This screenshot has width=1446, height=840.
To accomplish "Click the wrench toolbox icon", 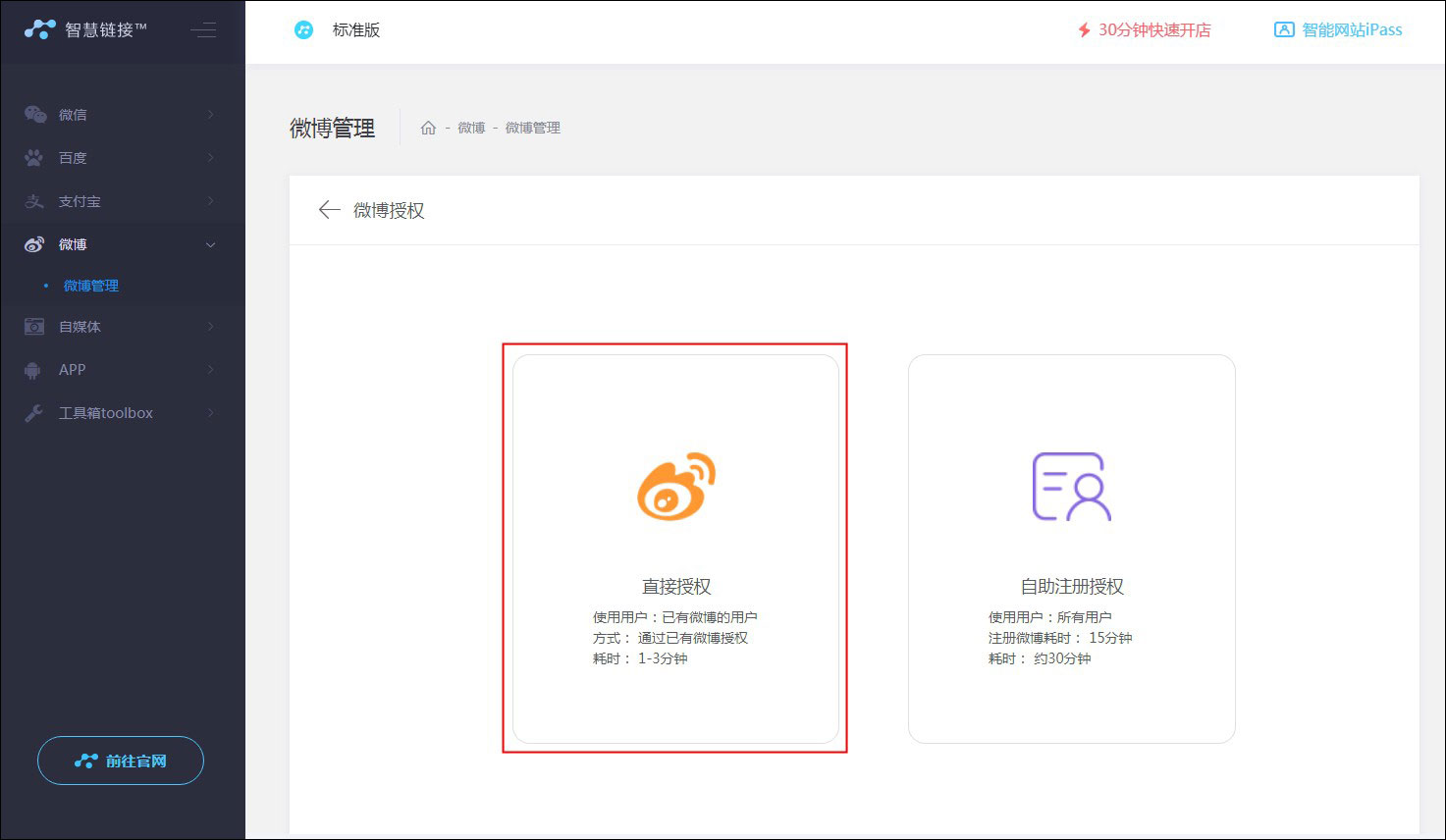I will coord(34,413).
